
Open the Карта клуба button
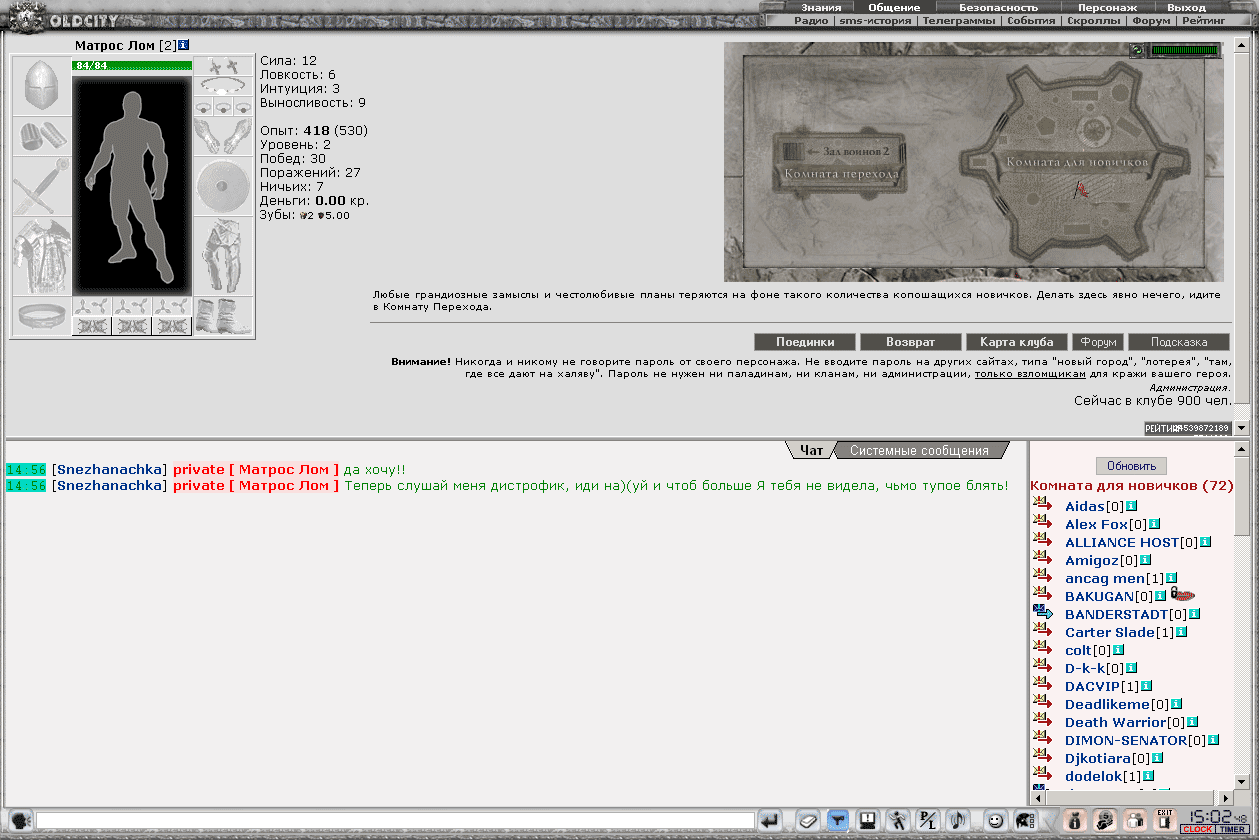pyautogui.click(x=1017, y=342)
